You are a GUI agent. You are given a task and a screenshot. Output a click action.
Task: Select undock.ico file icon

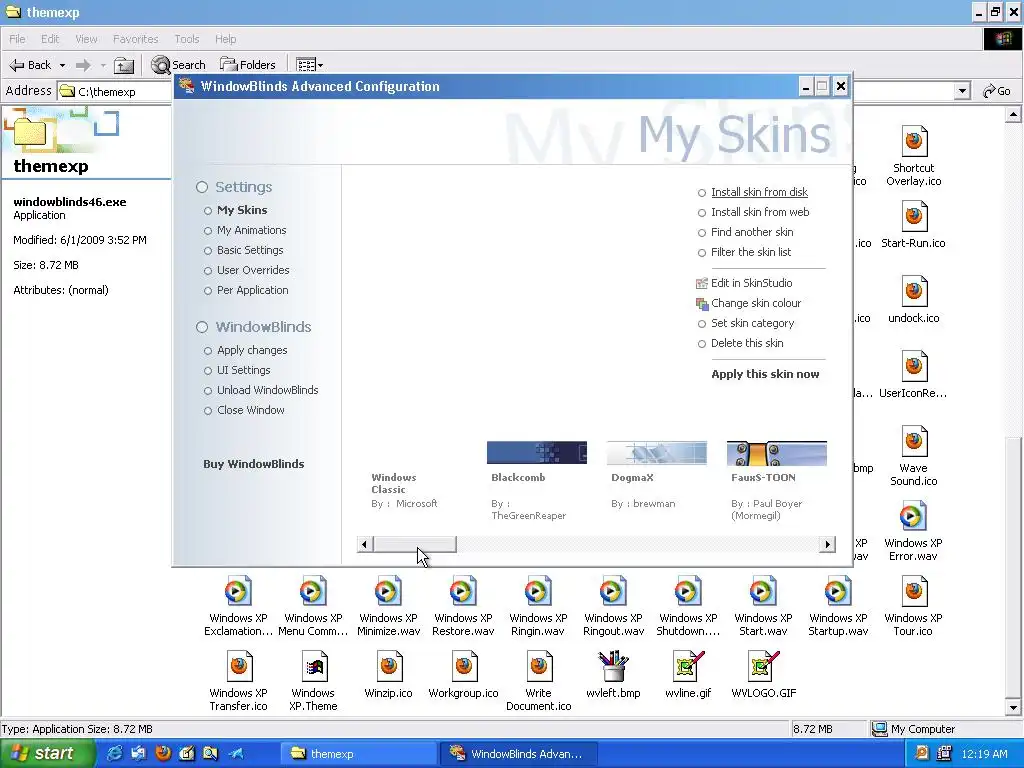(914, 292)
